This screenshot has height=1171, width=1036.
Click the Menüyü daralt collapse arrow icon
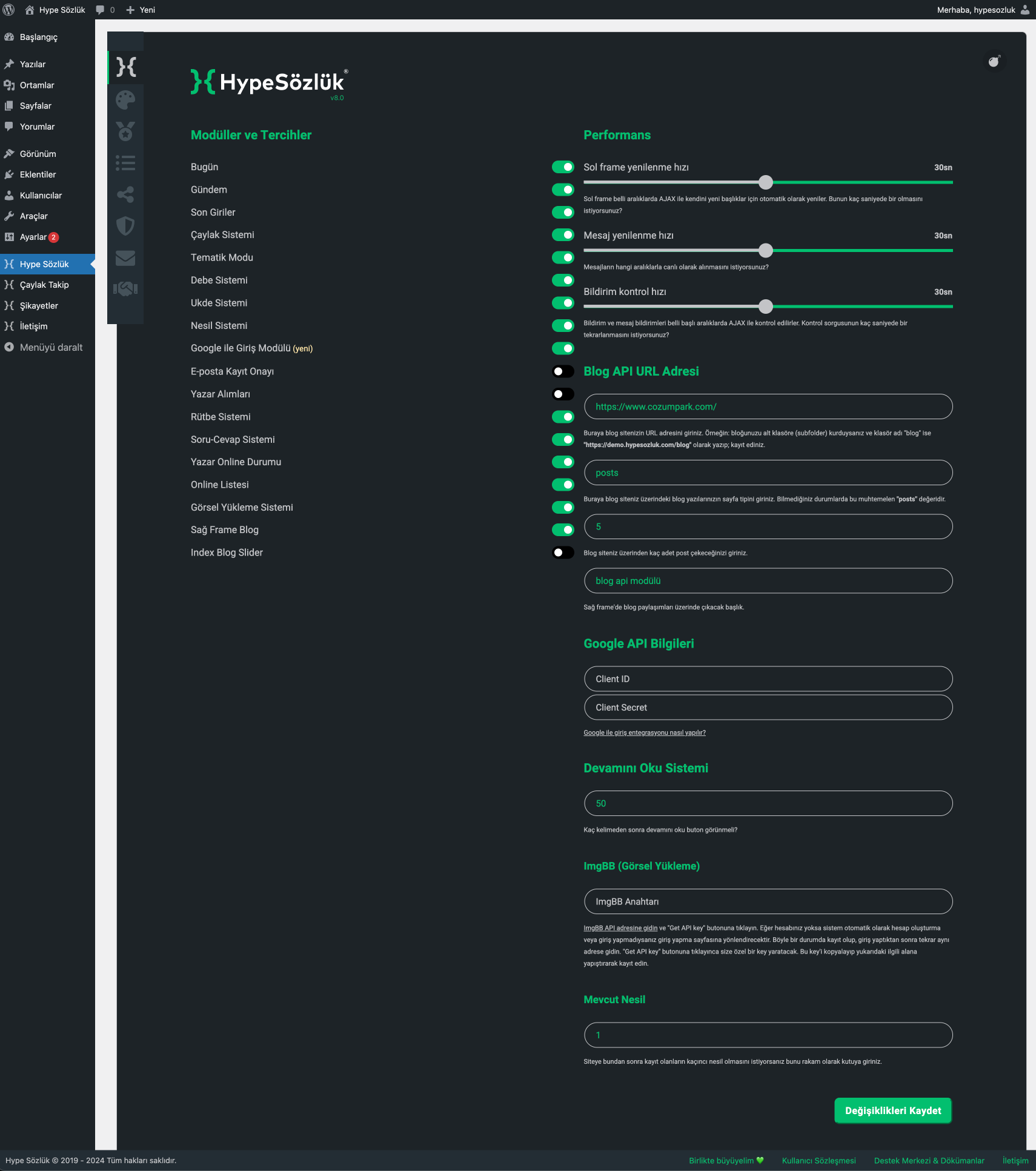[x=9, y=347]
